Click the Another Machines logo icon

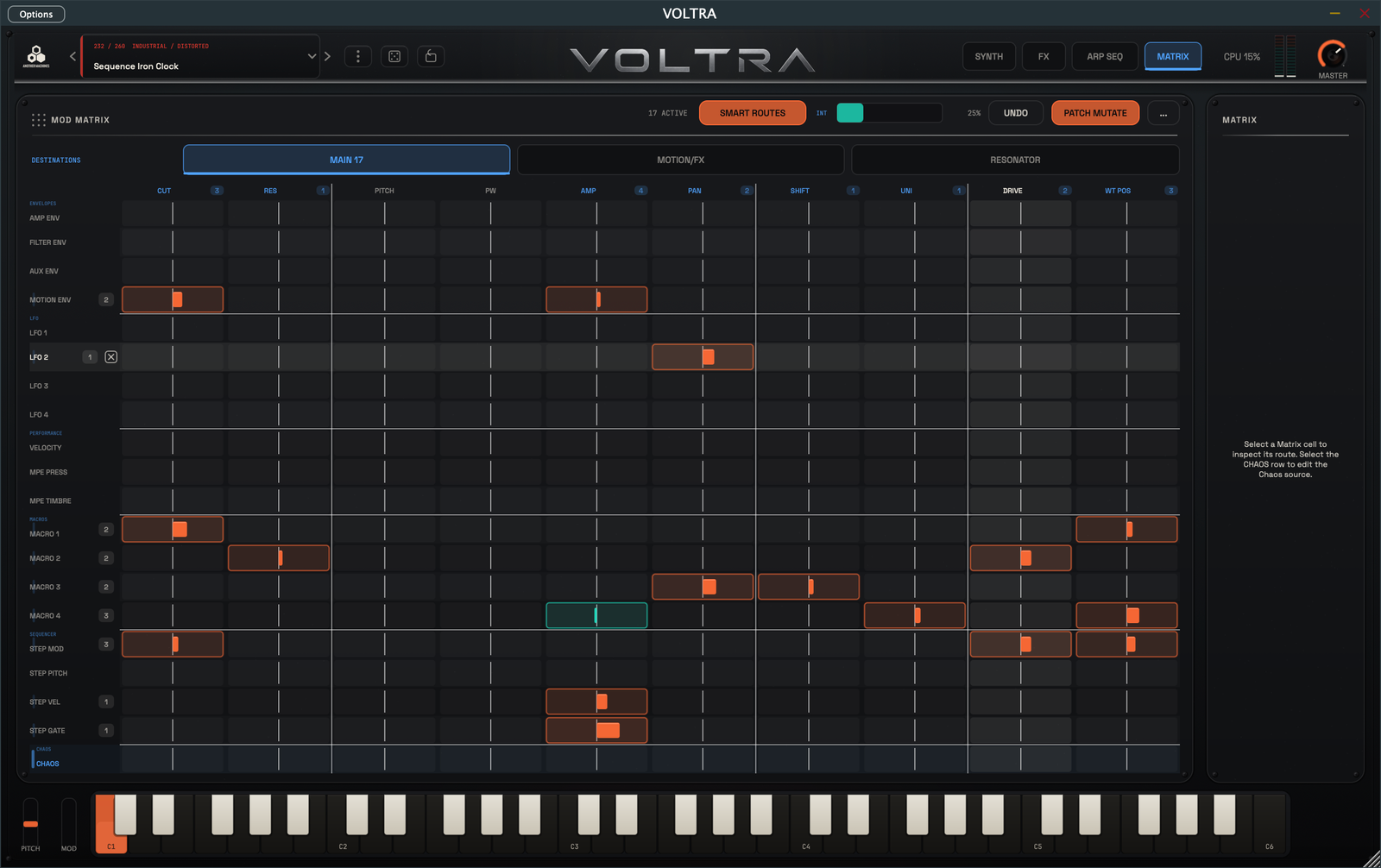pos(36,56)
